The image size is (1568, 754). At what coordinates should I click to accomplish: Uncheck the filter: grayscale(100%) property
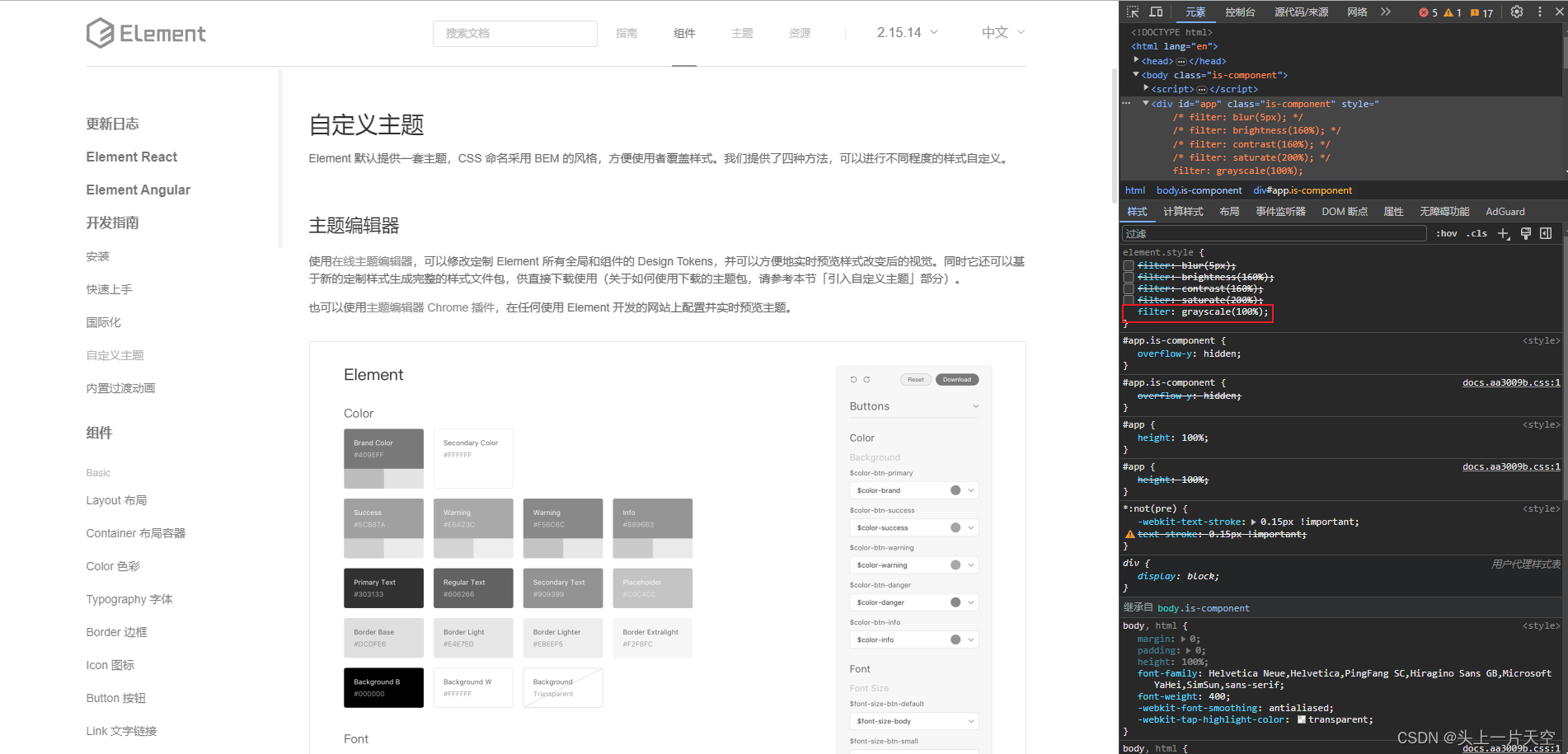coord(1129,311)
